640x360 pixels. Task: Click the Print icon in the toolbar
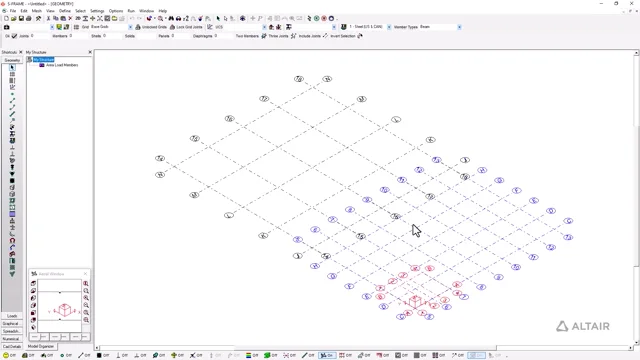click(x=29, y=18)
